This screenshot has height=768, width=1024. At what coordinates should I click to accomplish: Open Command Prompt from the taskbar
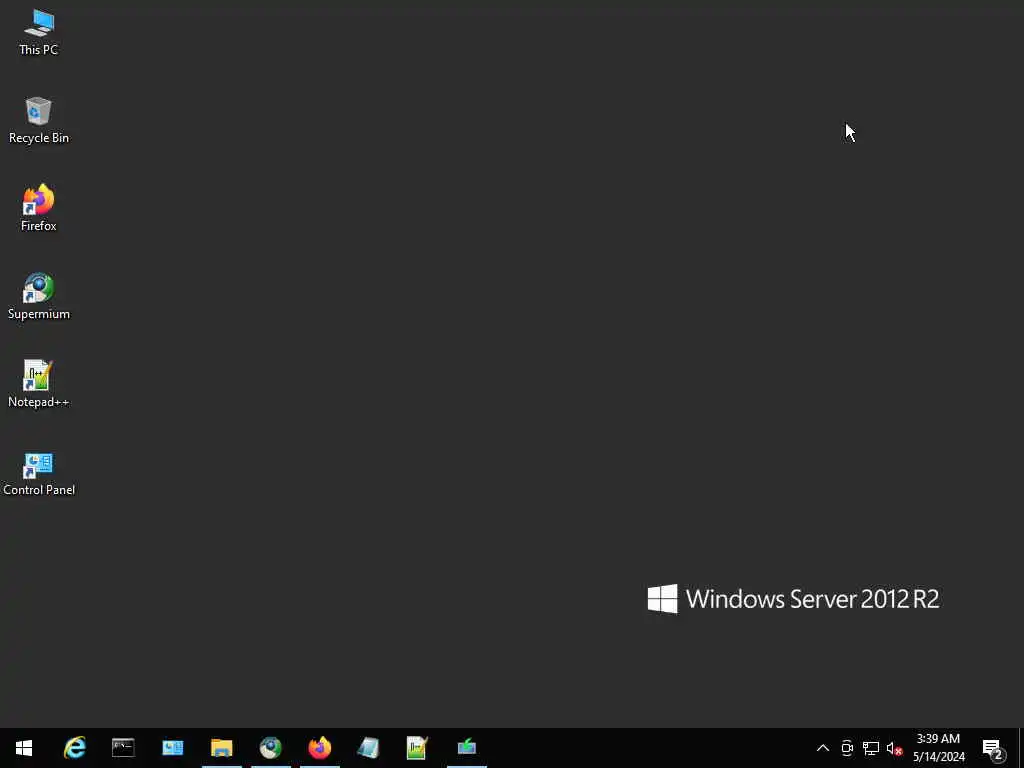tap(123, 748)
